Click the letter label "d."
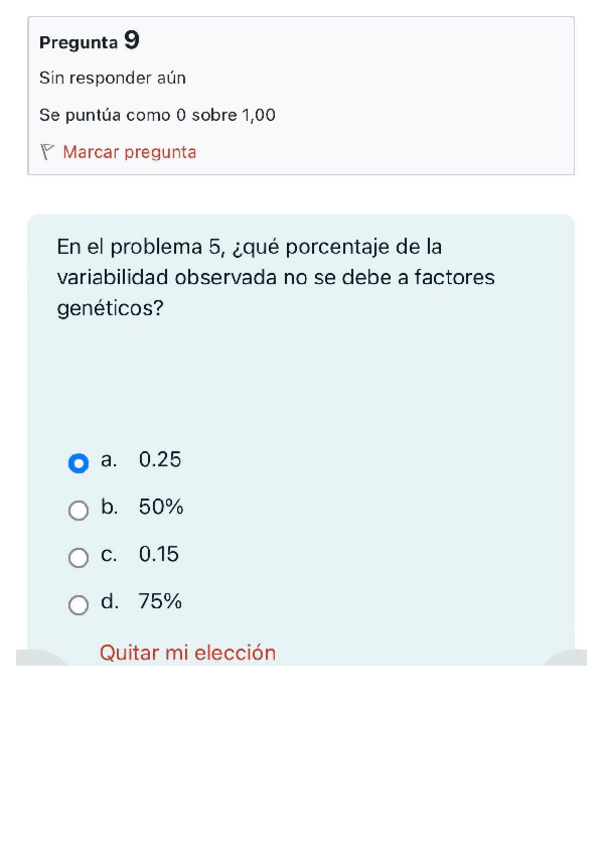600x848 pixels. [x=110, y=602]
